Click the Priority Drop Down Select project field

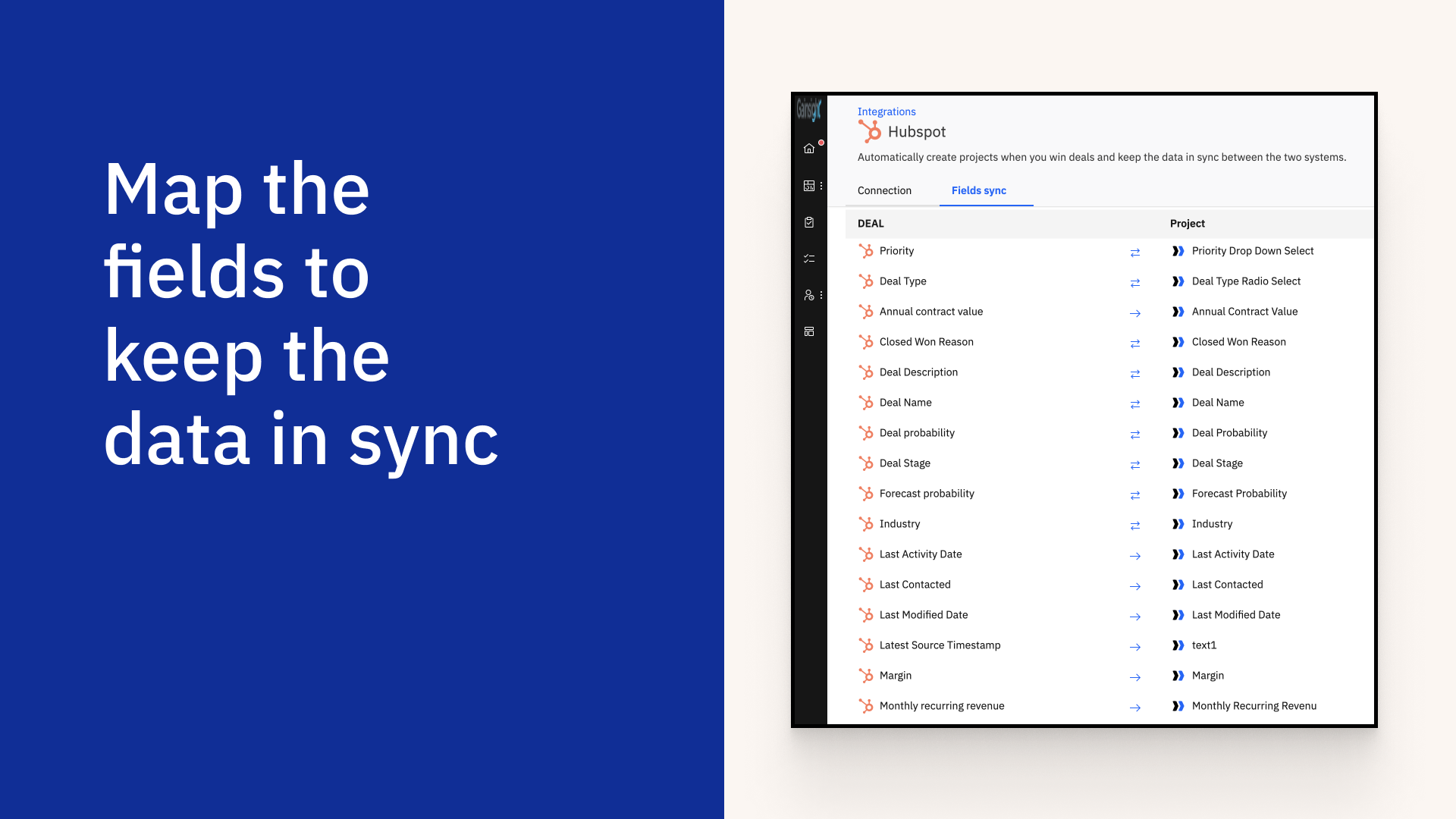[1252, 251]
